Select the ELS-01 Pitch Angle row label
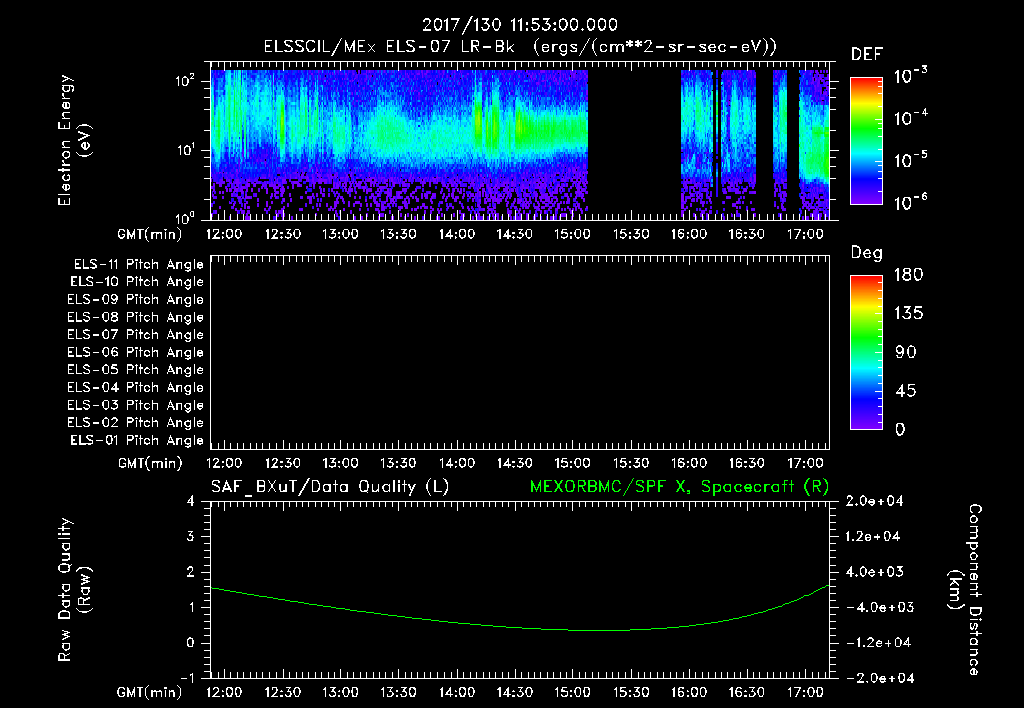Image resolution: width=1024 pixels, height=708 pixels. [137, 440]
